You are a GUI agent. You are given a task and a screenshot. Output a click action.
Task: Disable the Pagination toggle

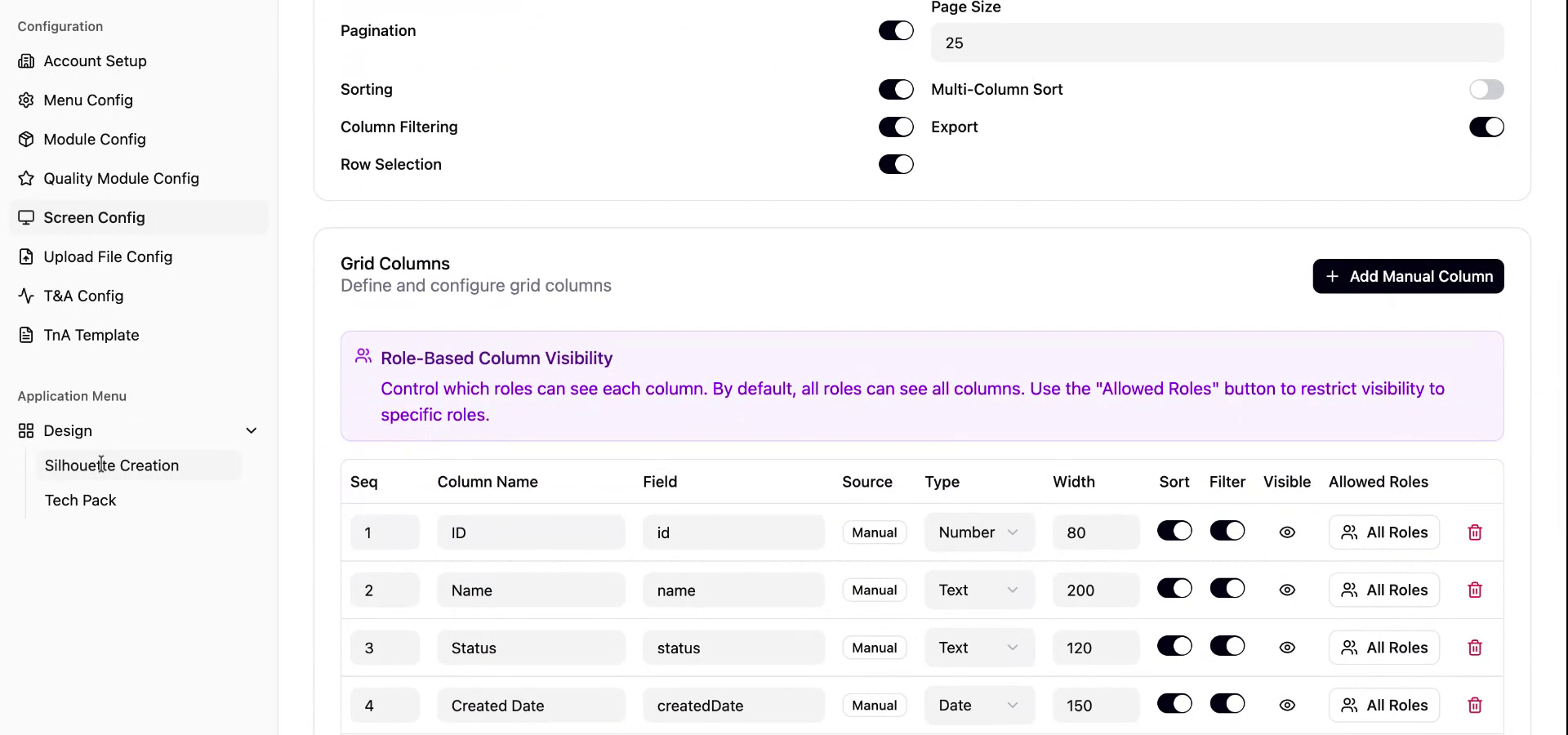click(x=895, y=30)
